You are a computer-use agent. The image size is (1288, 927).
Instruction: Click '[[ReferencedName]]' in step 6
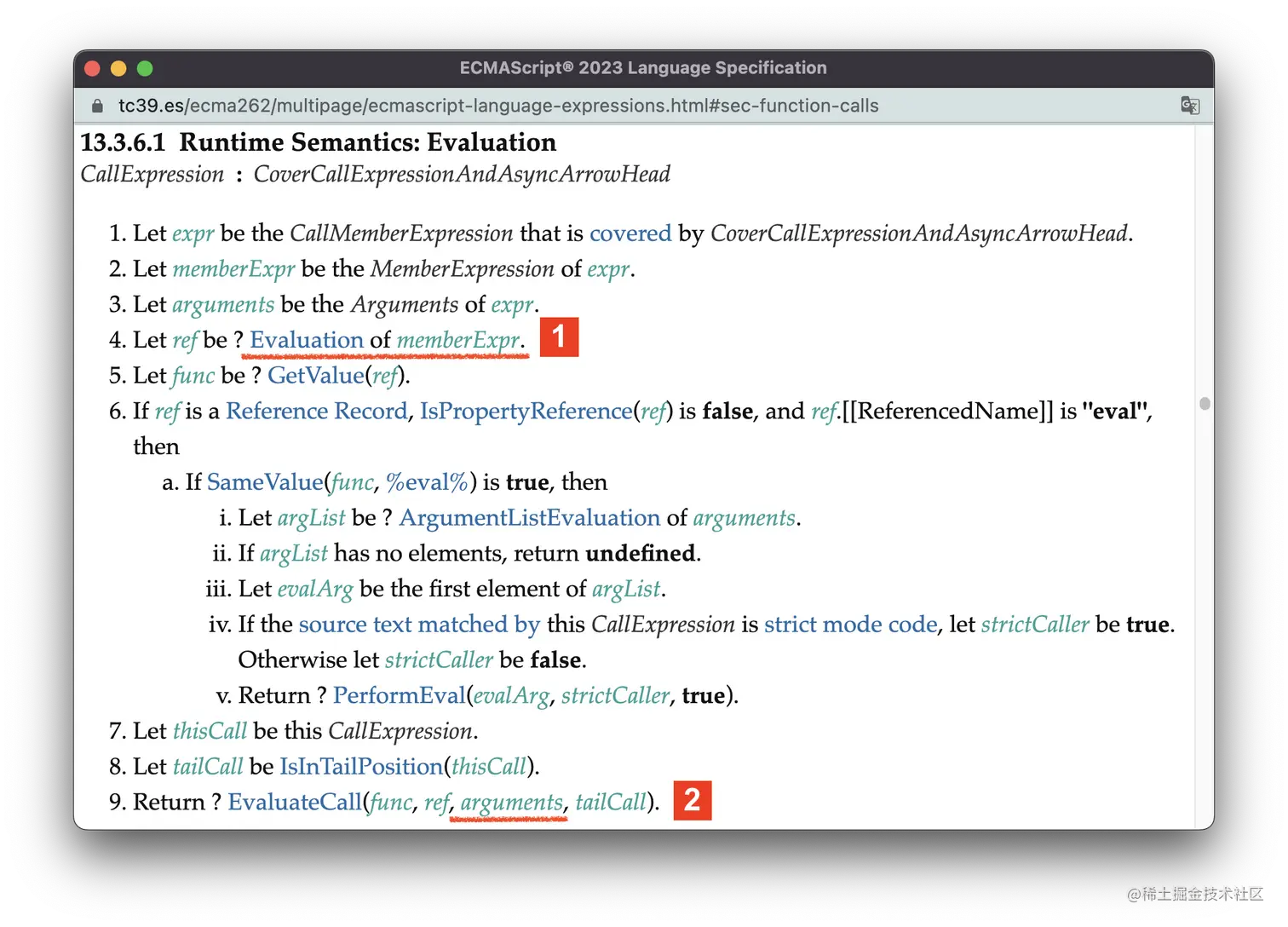click(947, 412)
